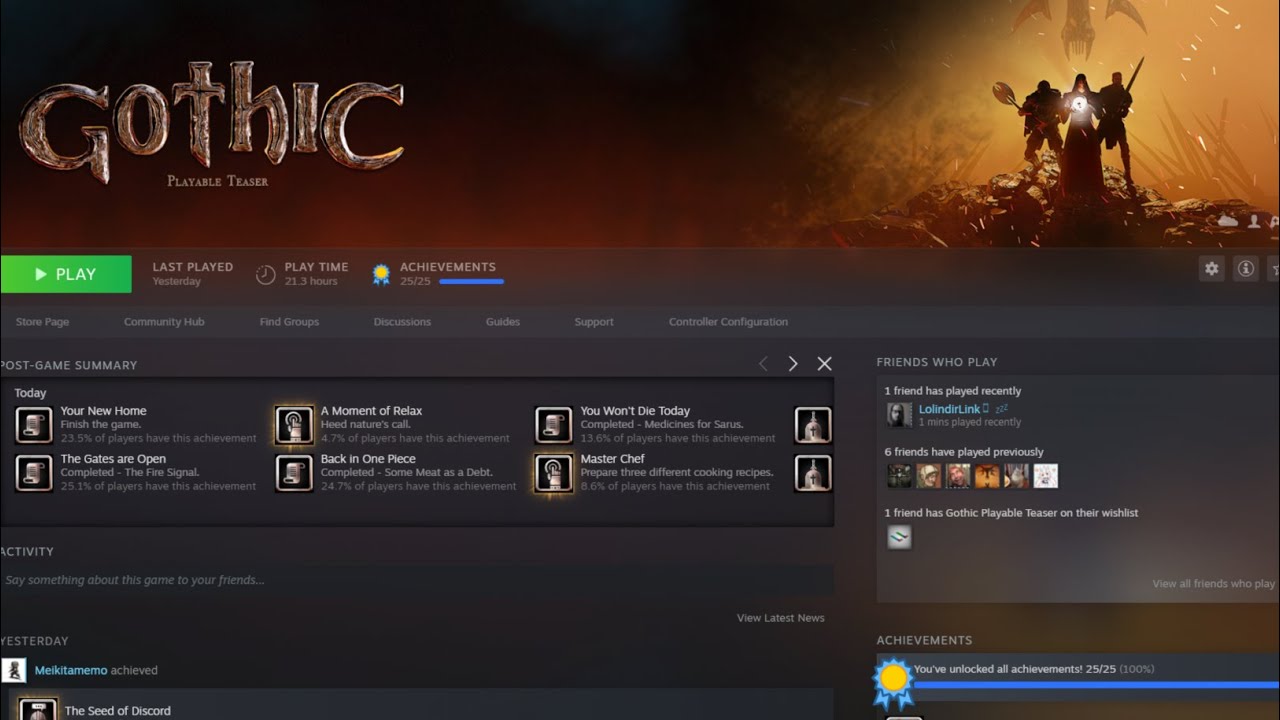The height and width of the screenshot is (720, 1280).
Task: Open LolindirLink's friend profile name
Action: (949, 410)
